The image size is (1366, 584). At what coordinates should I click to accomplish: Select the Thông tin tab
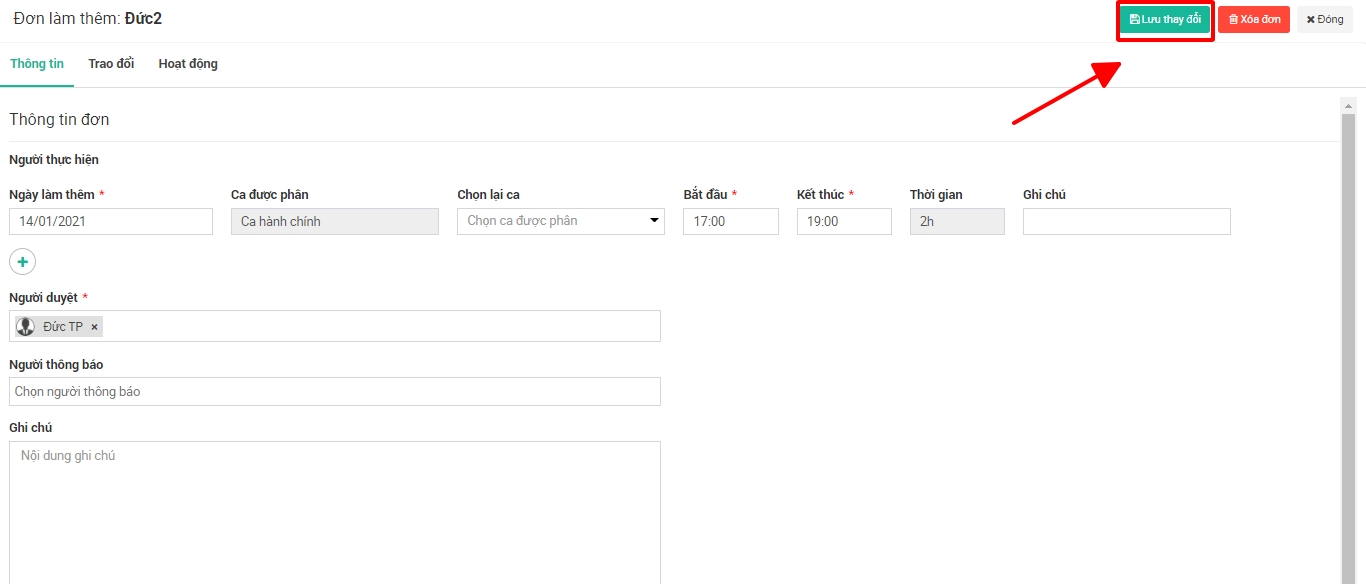click(x=37, y=64)
